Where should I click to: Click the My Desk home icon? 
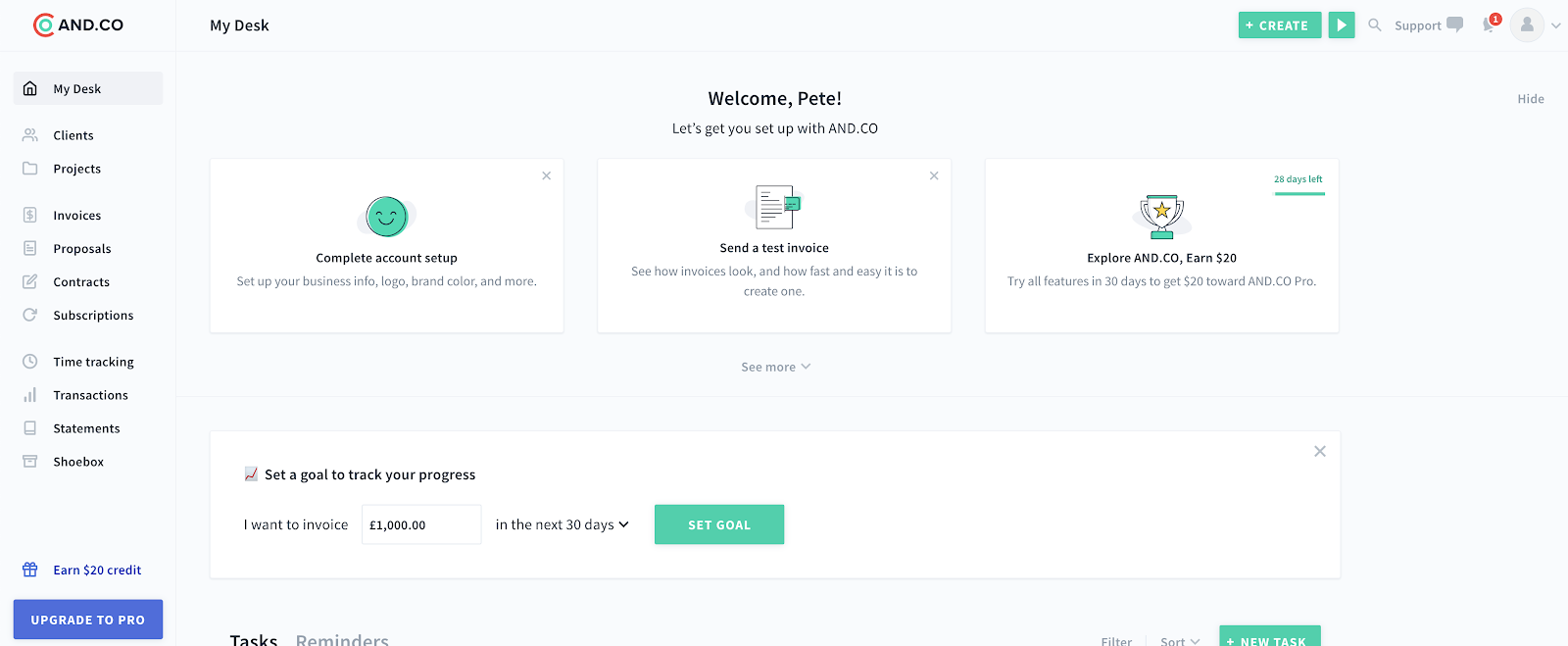coord(30,88)
